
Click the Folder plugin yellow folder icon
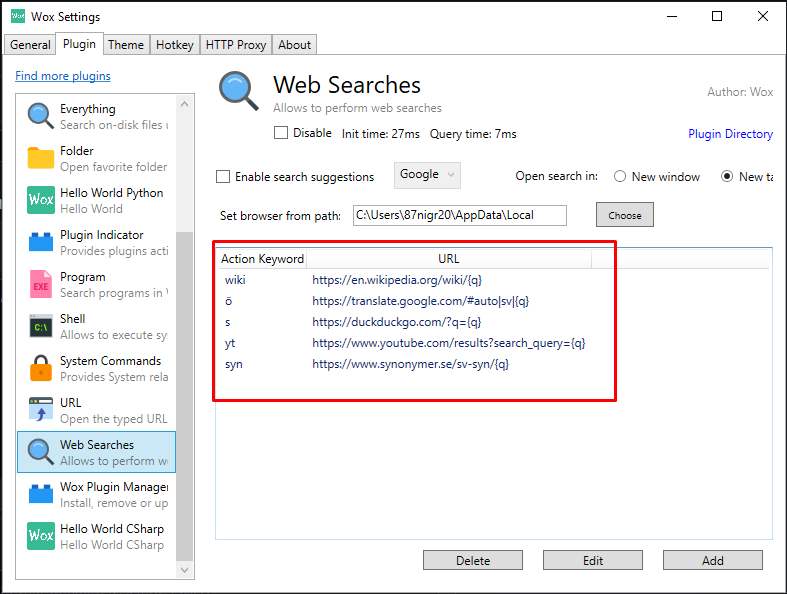(x=41, y=158)
